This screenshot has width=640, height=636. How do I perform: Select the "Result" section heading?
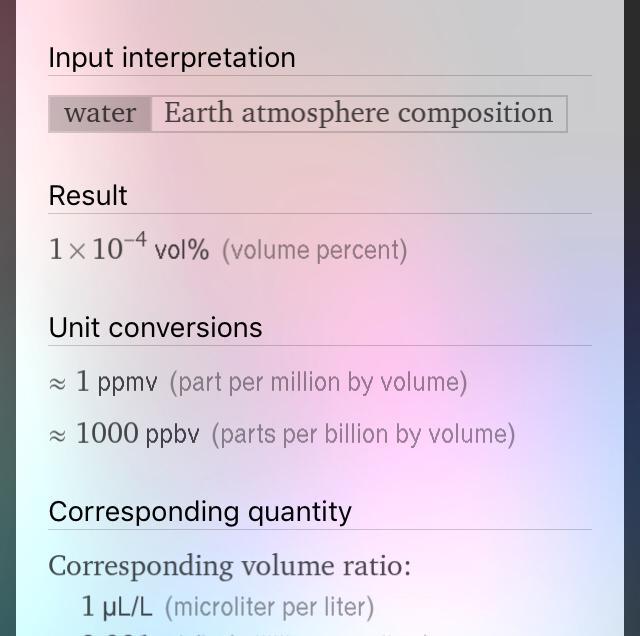[88, 195]
